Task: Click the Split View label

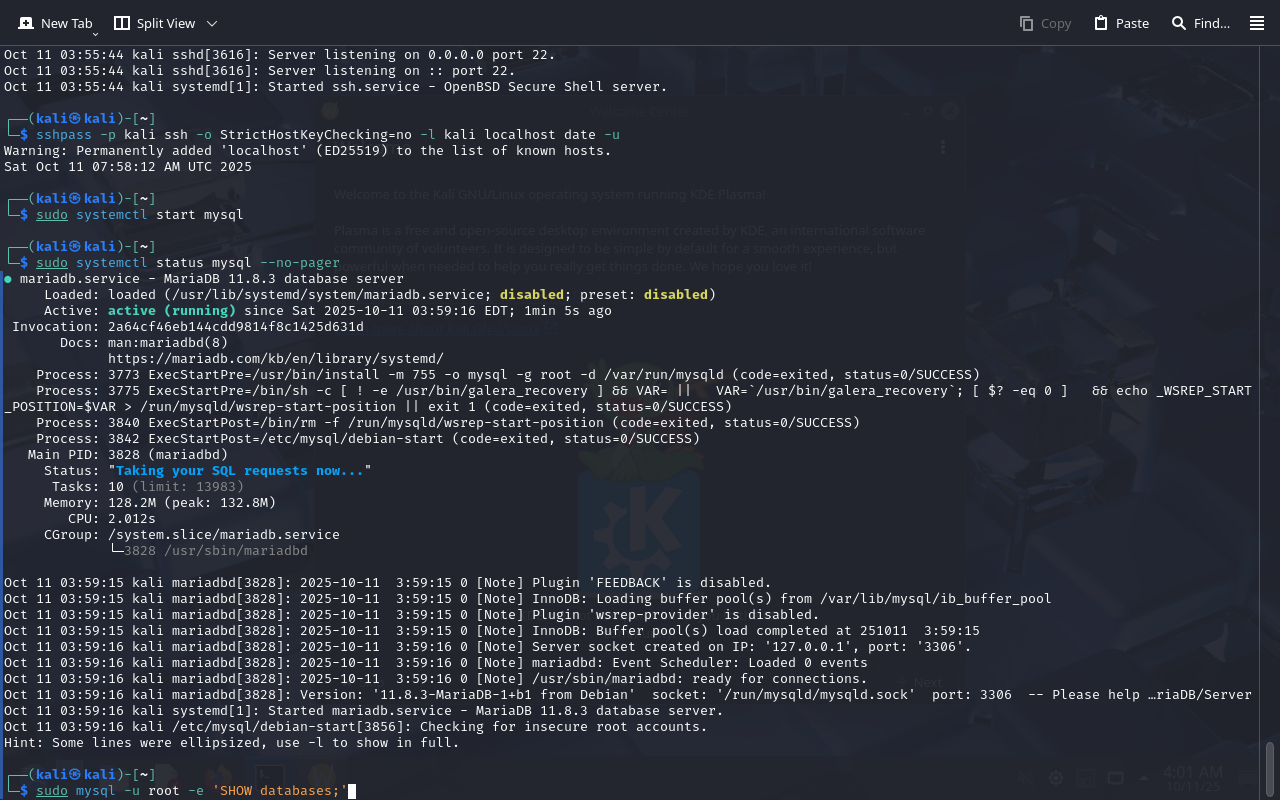Action: (166, 23)
